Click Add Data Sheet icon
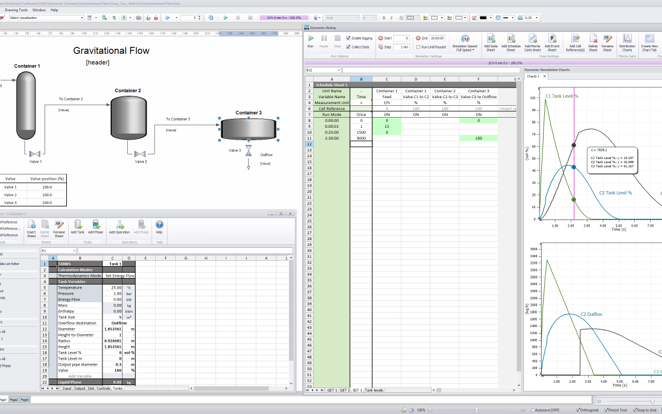Screen dimensions: 662x414 (491, 43)
